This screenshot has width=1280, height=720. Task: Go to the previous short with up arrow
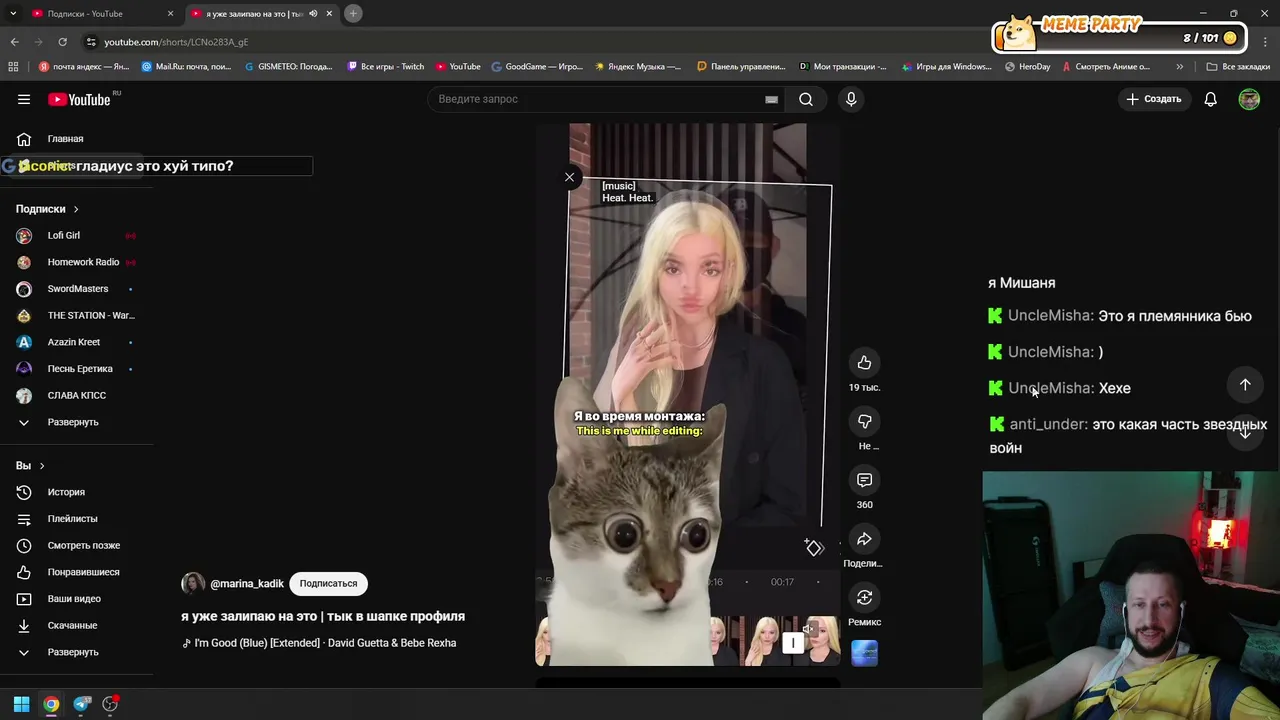[x=1245, y=385]
